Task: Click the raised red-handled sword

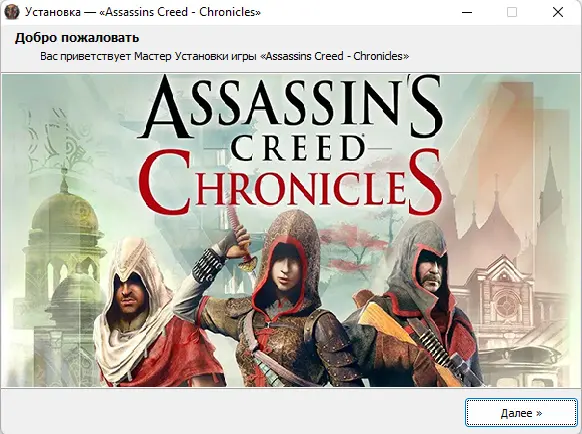Action: 239,238
